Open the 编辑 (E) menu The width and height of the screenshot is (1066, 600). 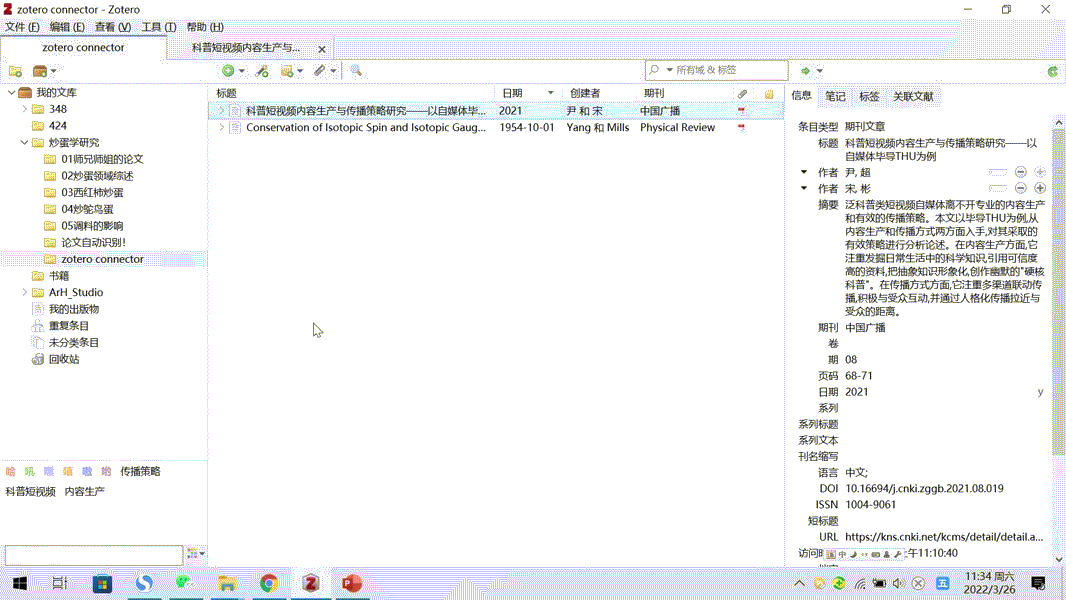(x=67, y=27)
